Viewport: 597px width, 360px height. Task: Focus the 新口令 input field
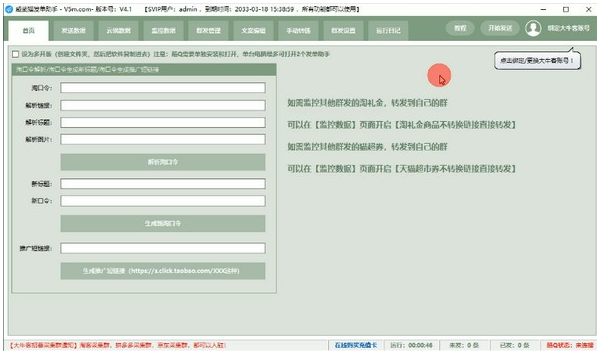163,201
